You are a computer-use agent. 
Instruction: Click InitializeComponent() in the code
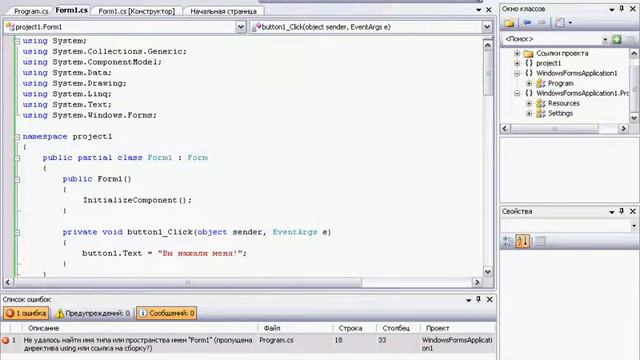pyautogui.click(x=137, y=200)
